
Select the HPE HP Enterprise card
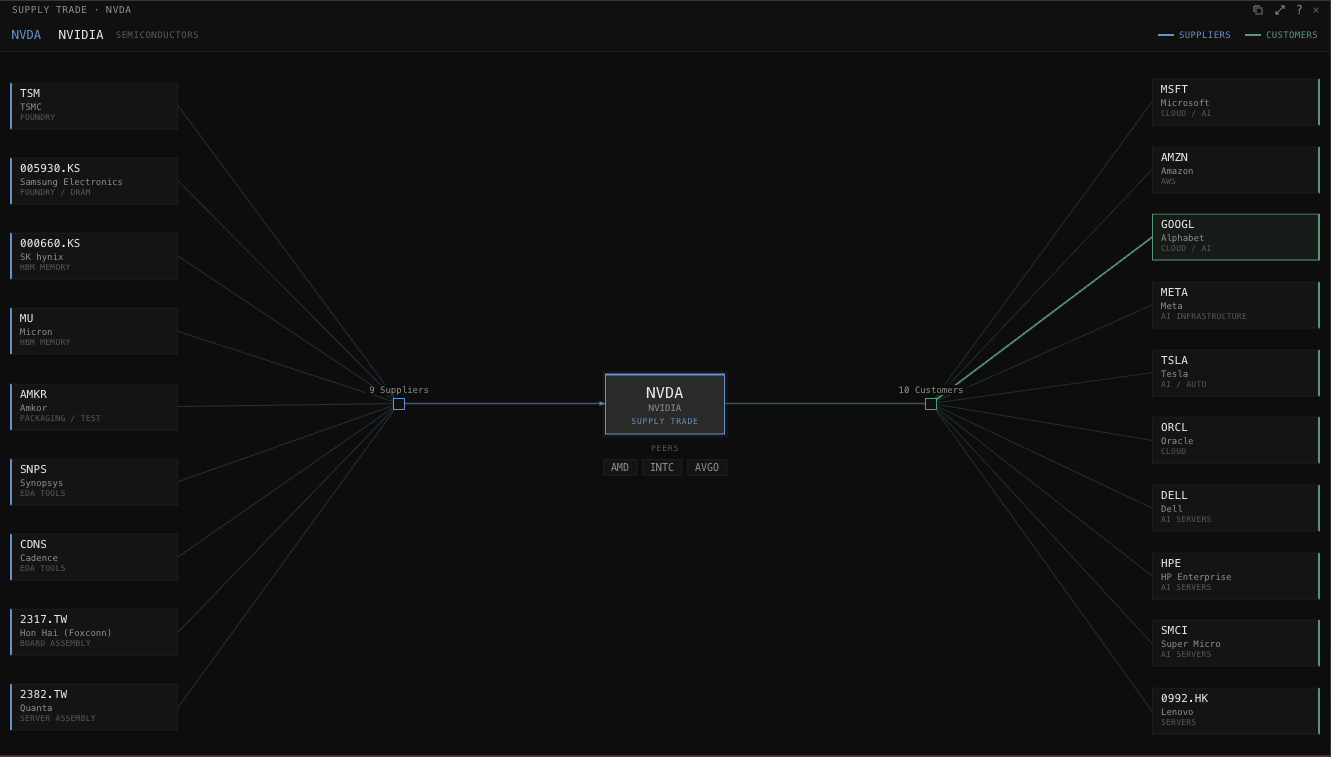pos(1236,576)
